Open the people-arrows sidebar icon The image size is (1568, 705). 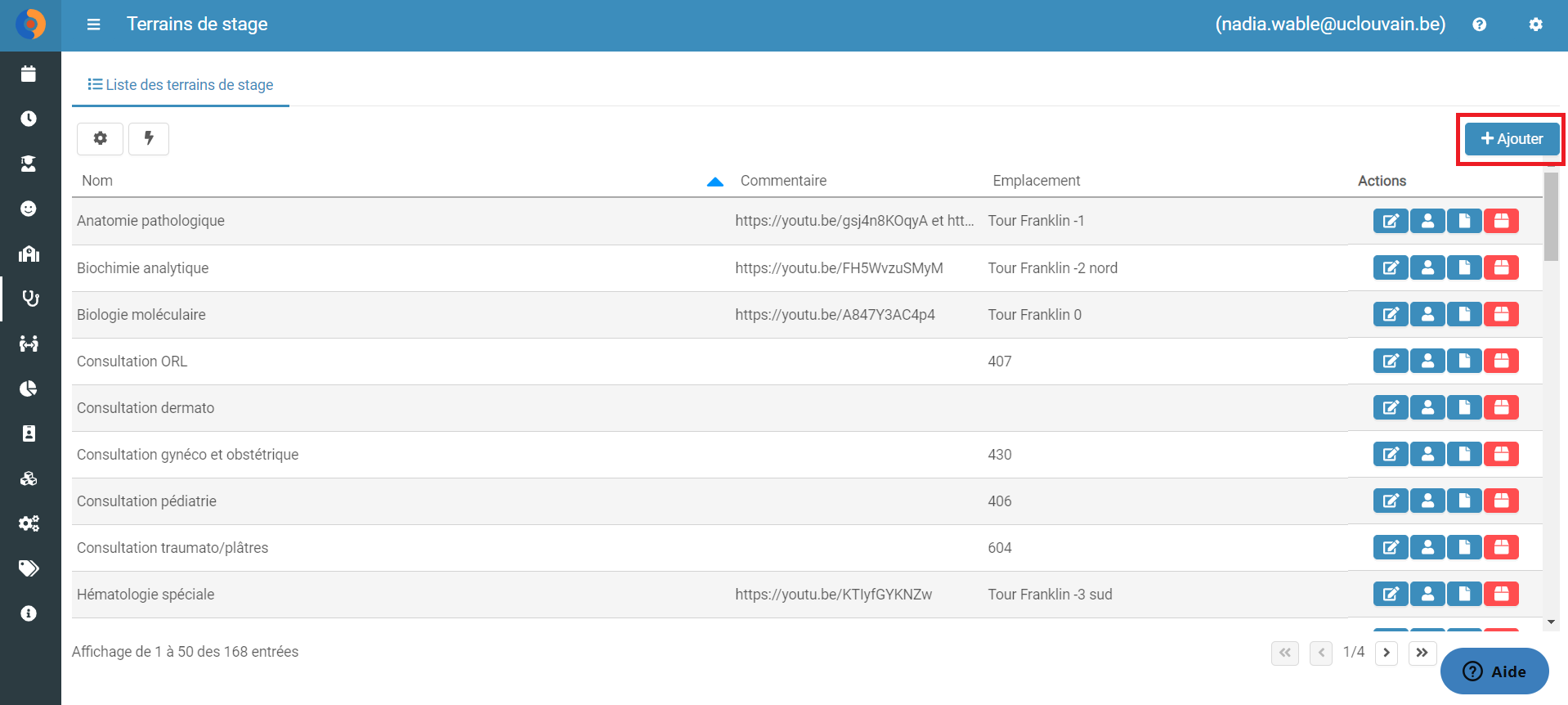click(x=29, y=344)
